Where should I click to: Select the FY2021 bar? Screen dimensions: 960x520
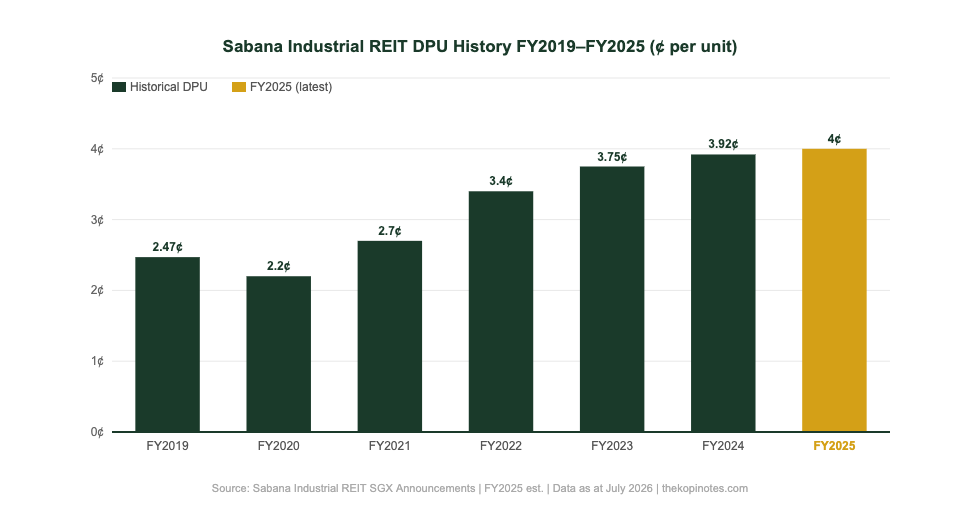click(x=389, y=336)
